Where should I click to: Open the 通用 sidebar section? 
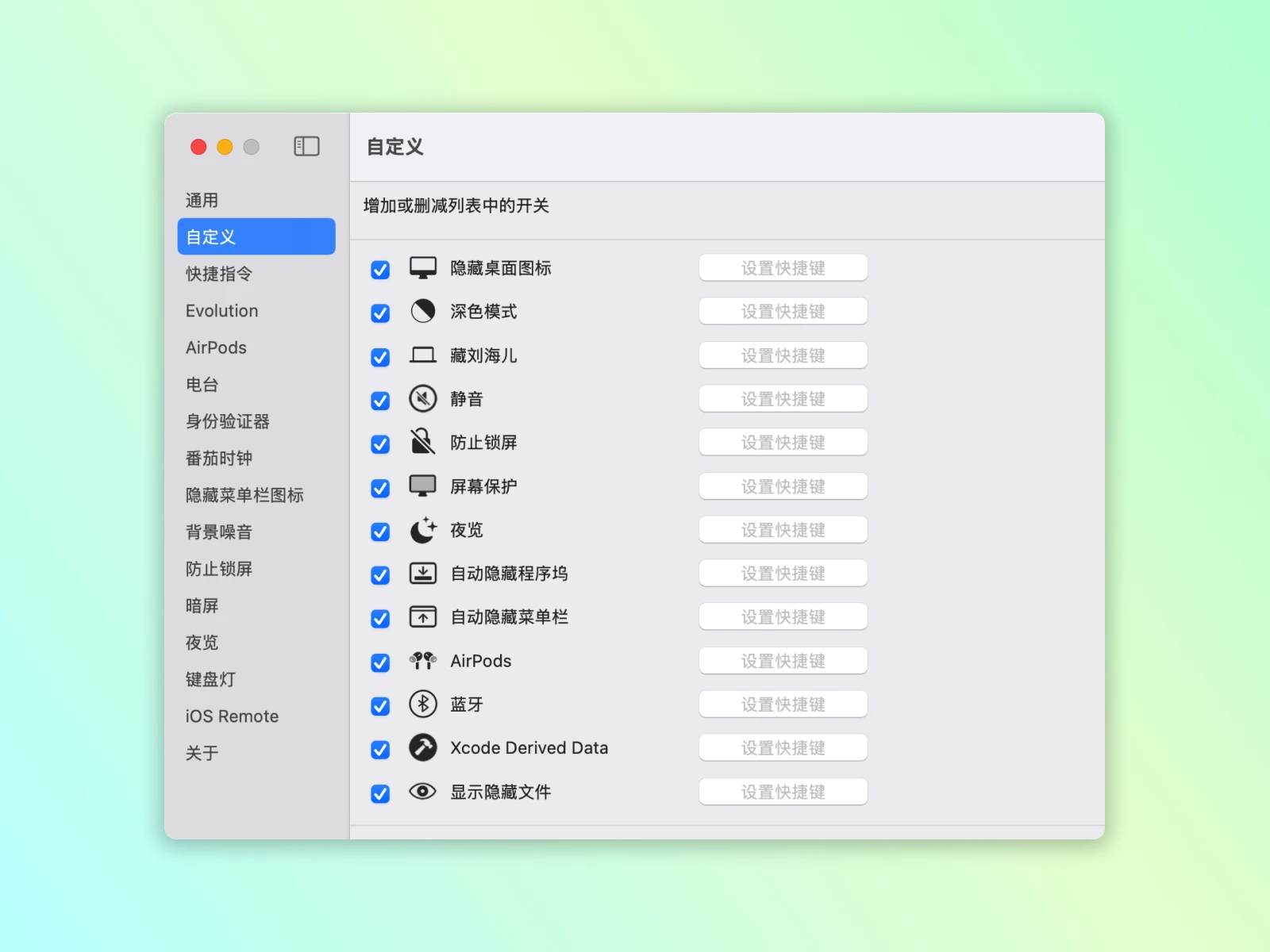pyautogui.click(x=256, y=200)
